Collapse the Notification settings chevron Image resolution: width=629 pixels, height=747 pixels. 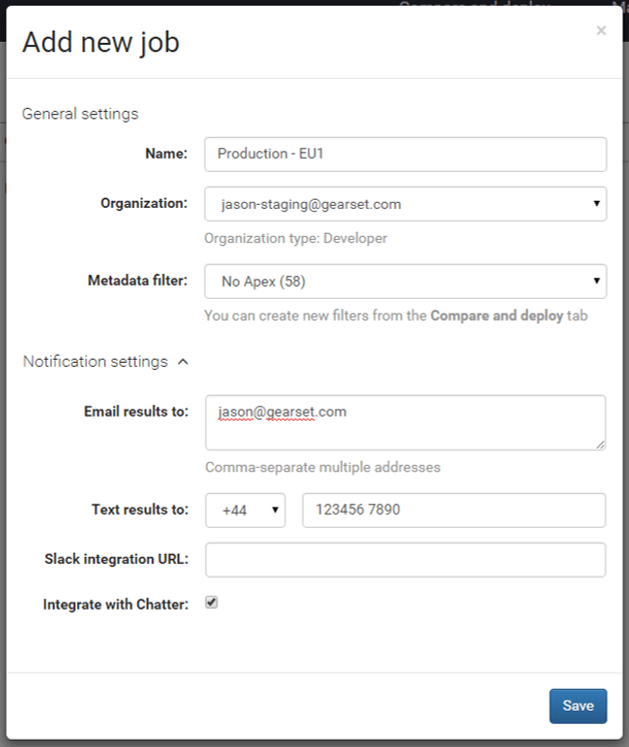point(182,362)
